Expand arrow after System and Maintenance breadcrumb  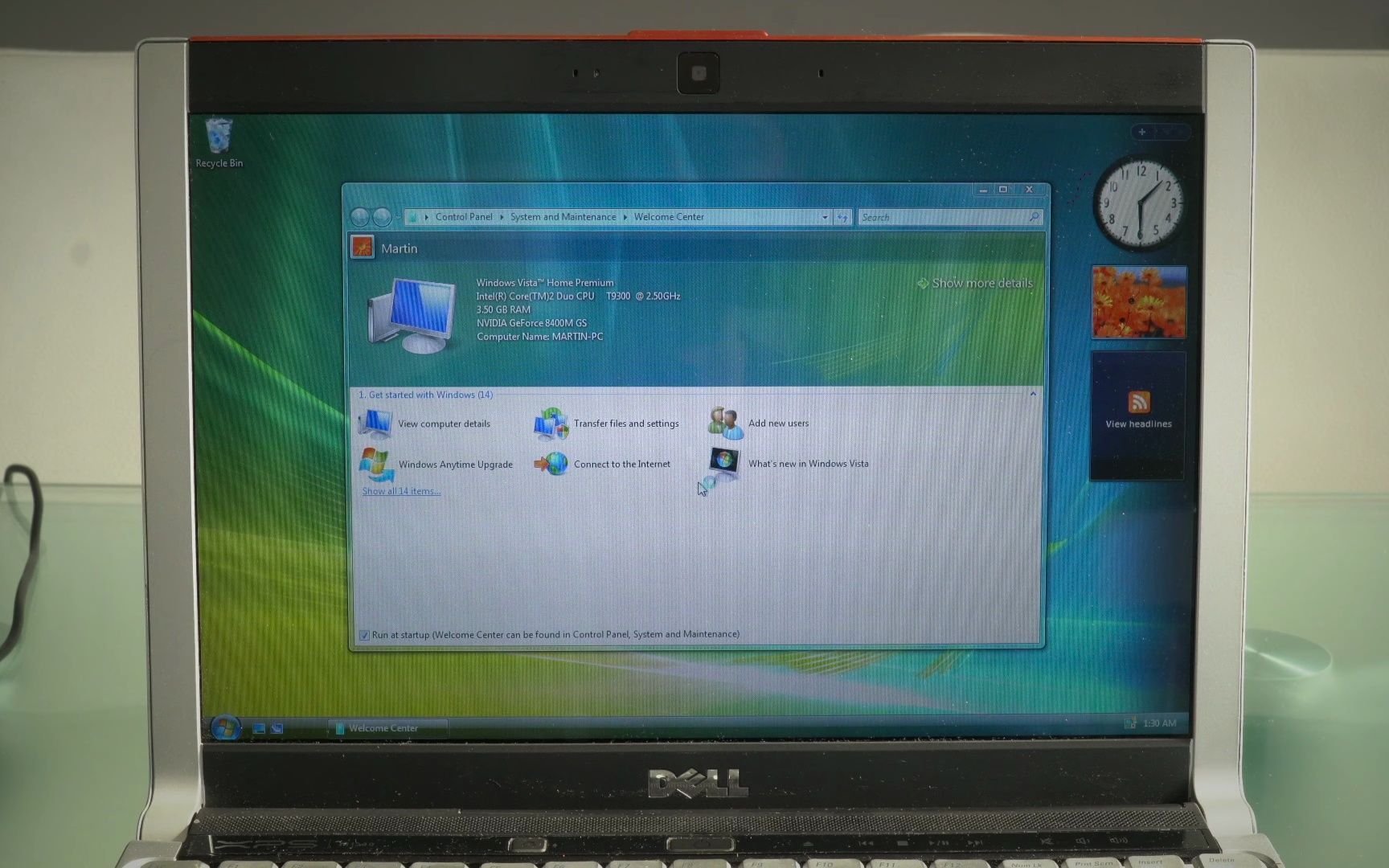point(625,217)
